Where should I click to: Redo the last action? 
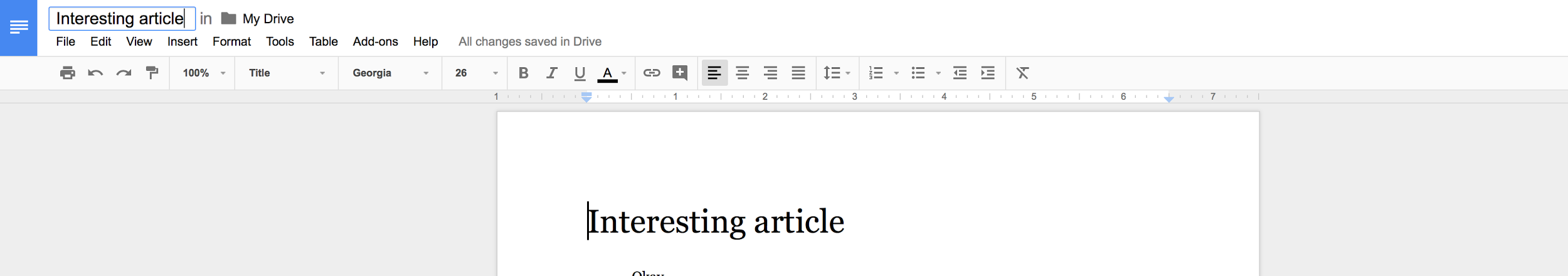[x=124, y=73]
